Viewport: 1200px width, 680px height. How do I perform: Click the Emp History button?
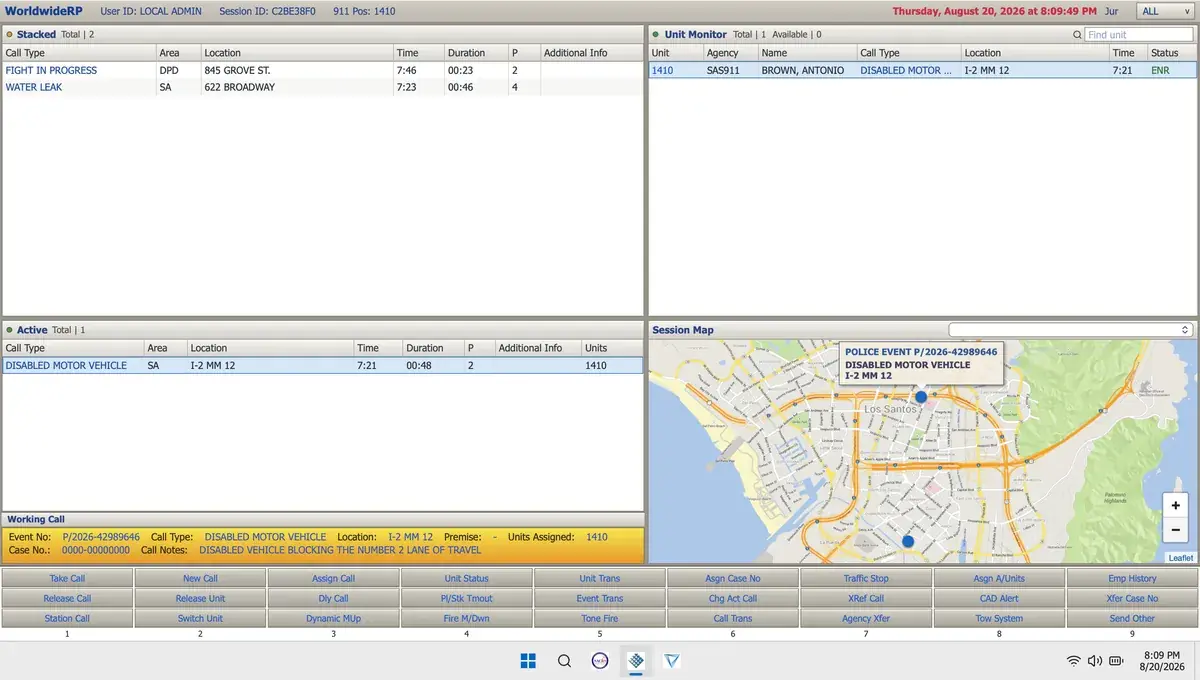click(1132, 578)
